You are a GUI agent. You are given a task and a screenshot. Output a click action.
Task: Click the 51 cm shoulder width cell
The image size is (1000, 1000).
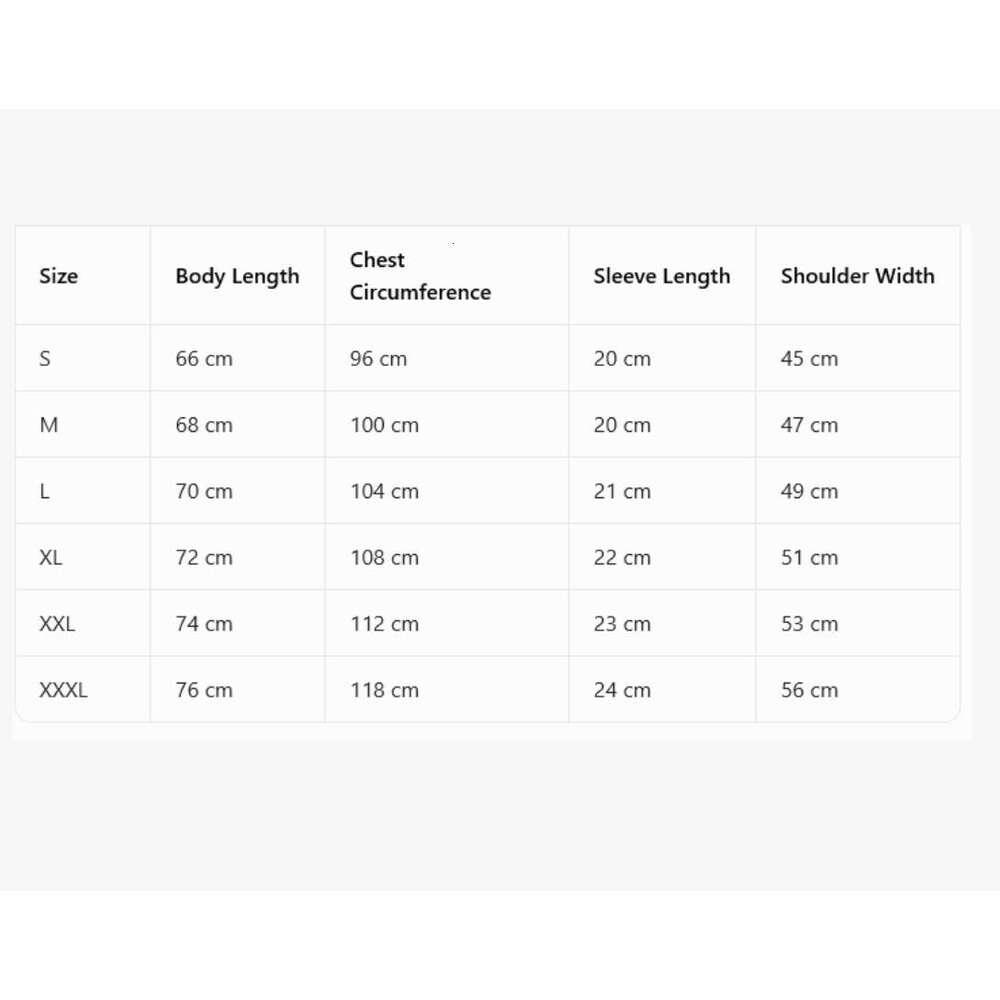coord(809,557)
